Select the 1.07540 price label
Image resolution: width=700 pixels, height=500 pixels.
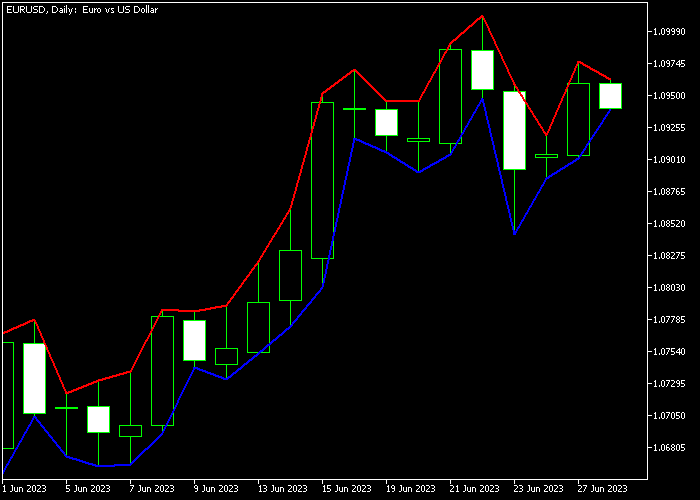(x=669, y=351)
